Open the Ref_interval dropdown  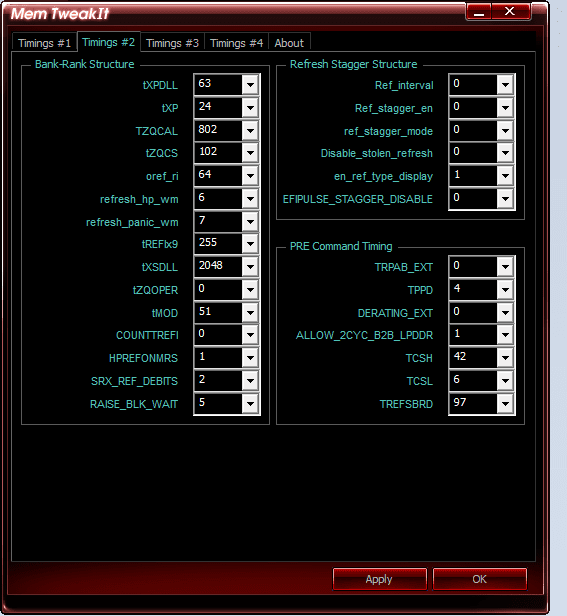505,84
